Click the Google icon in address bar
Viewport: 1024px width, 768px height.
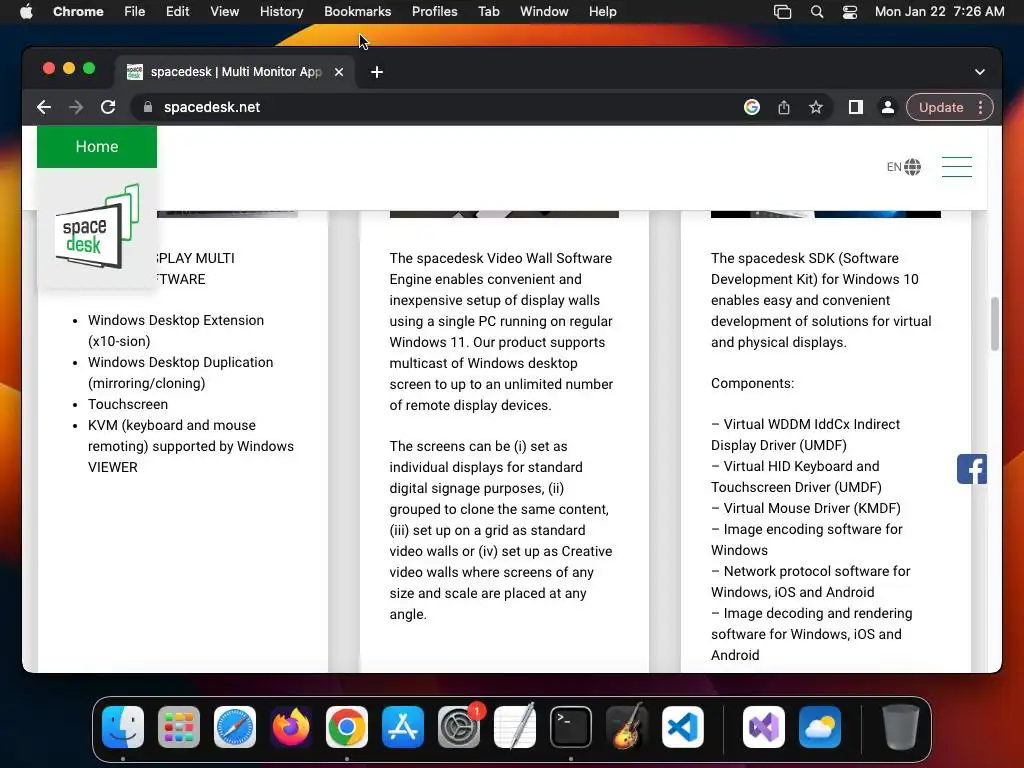(x=752, y=107)
